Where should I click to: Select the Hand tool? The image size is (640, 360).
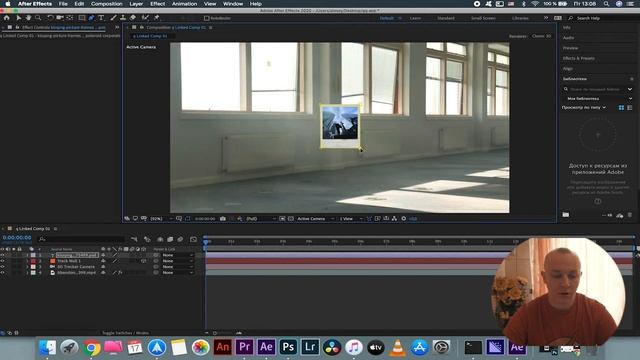click(x=28, y=18)
